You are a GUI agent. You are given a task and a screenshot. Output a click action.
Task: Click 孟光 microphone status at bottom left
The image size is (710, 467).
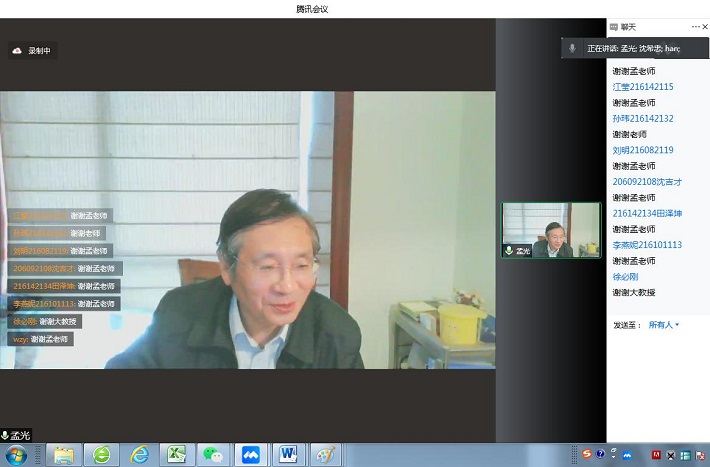(16, 435)
